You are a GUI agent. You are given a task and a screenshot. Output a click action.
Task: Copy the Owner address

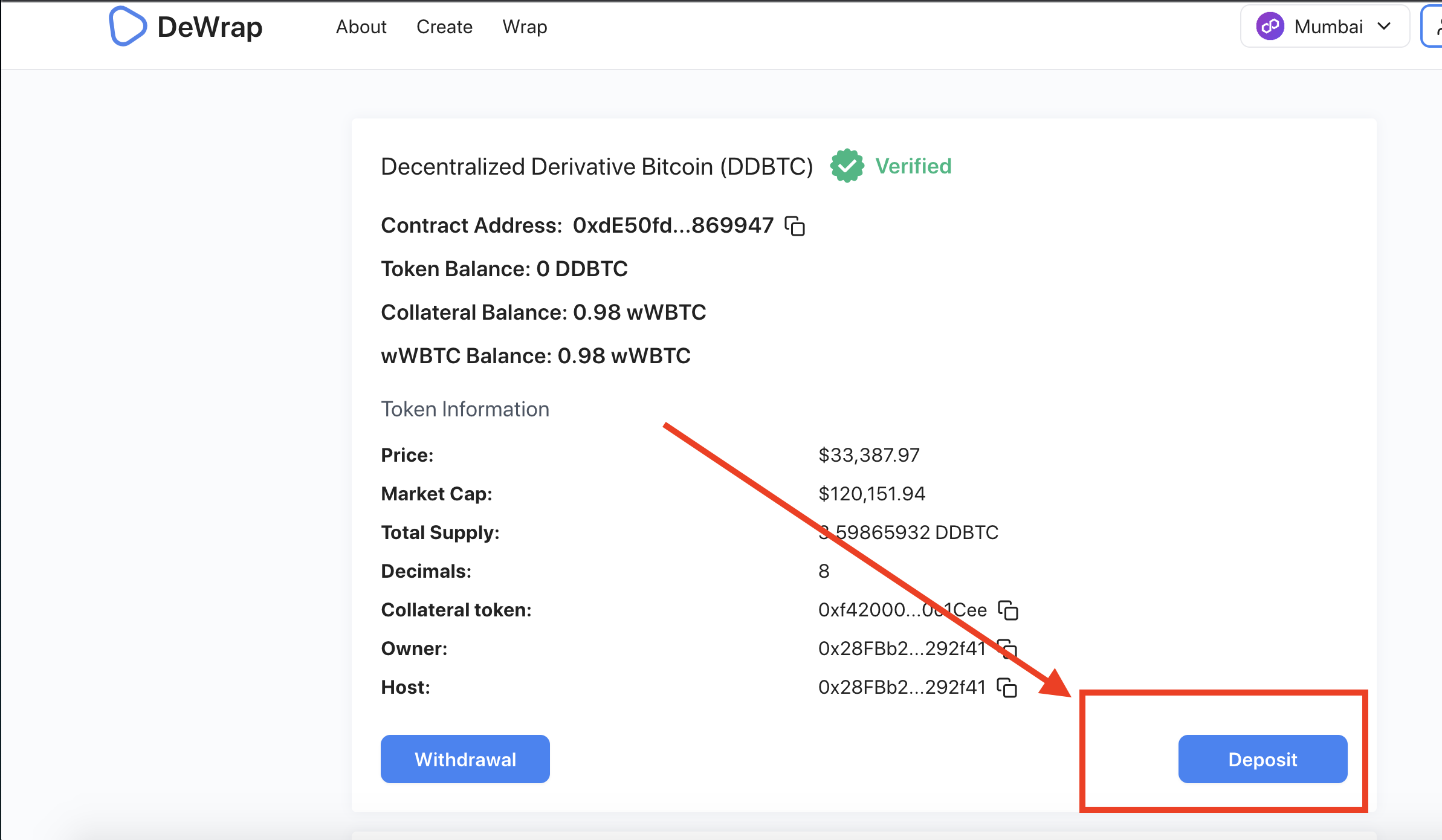[x=1007, y=649]
